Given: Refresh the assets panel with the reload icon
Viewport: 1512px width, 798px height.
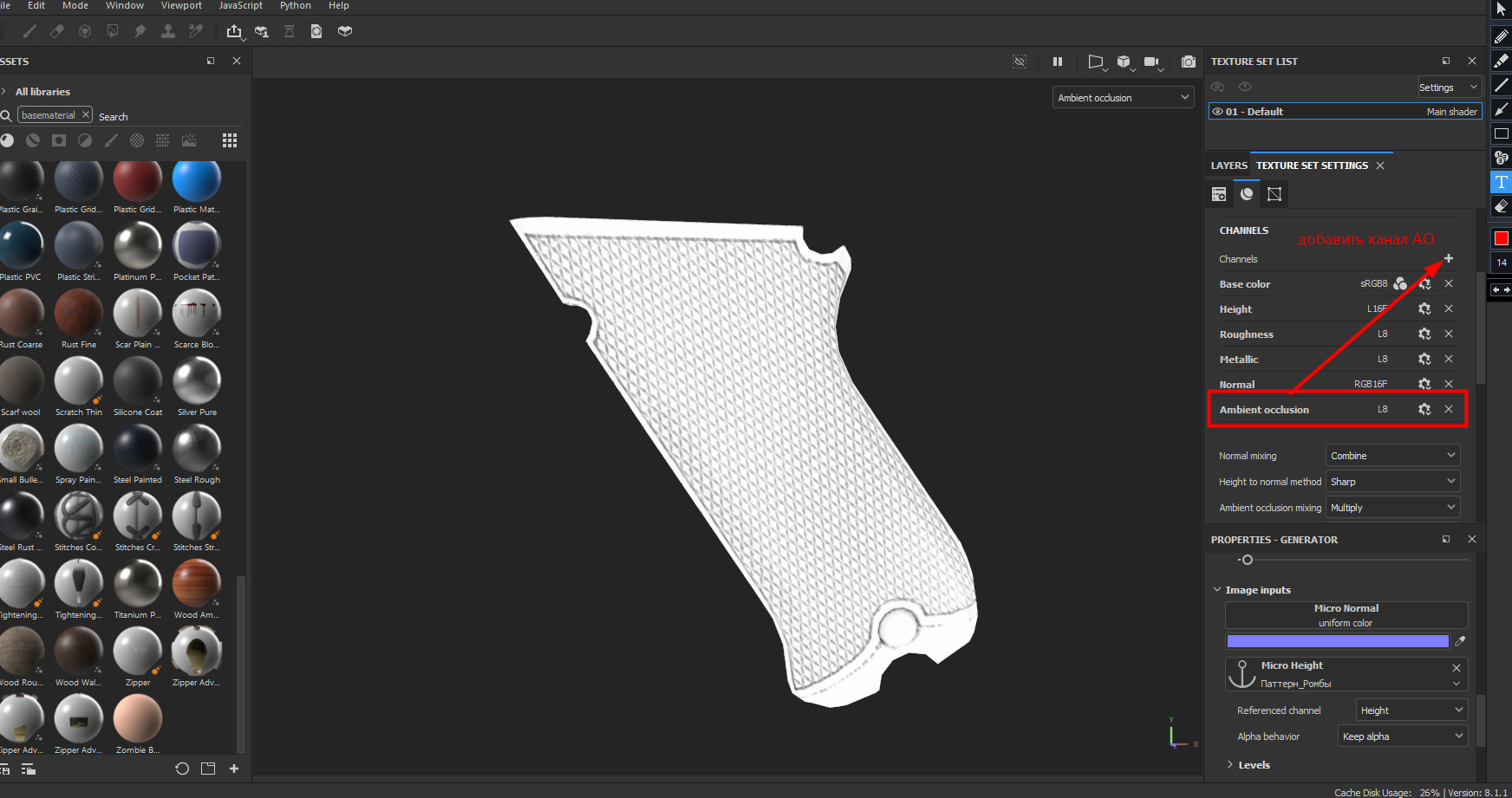Looking at the screenshot, I should pos(182,769).
